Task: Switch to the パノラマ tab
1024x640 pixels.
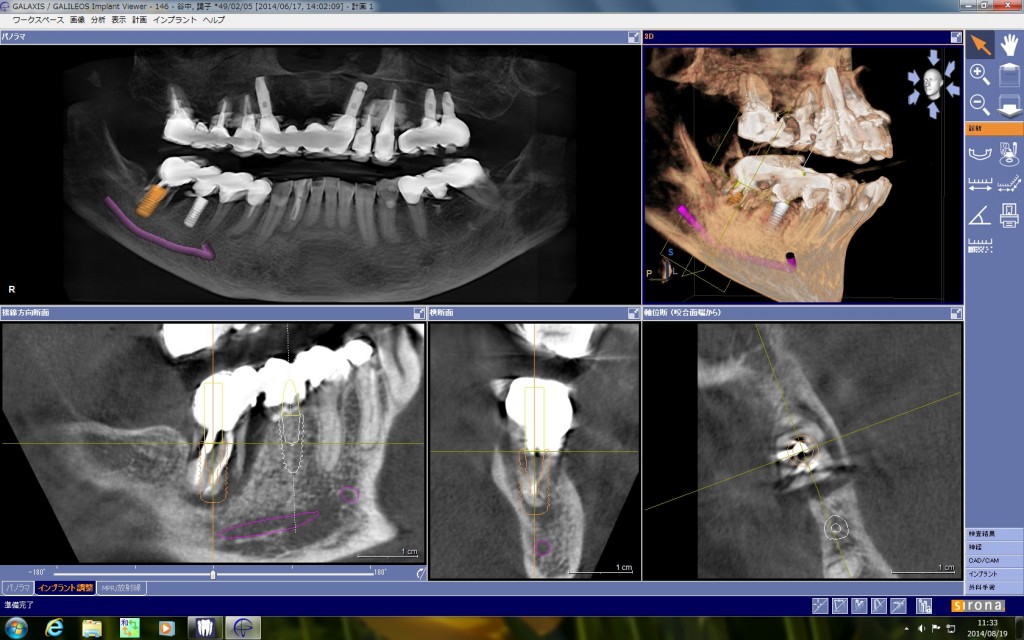Action: click(x=17, y=588)
